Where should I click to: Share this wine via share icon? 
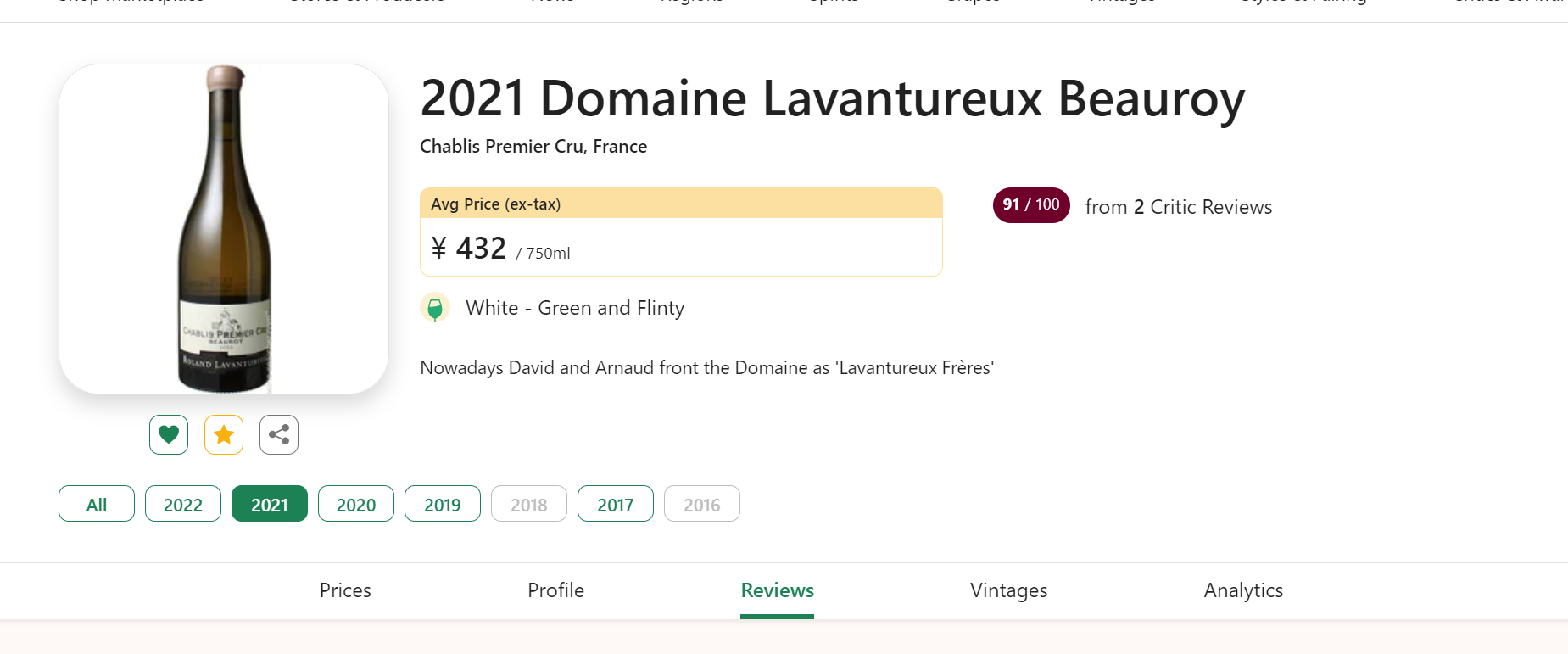coord(279,435)
